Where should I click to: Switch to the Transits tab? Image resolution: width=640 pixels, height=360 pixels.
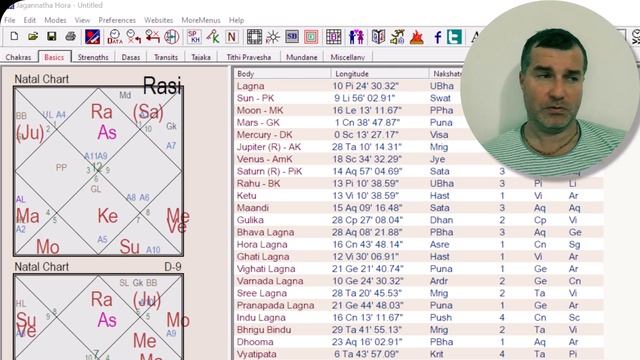click(x=166, y=57)
